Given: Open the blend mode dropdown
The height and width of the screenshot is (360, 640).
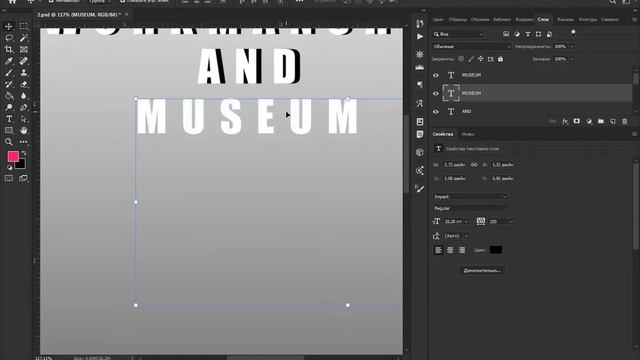Looking at the screenshot, I should pyautogui.click(x=472, y=47).
